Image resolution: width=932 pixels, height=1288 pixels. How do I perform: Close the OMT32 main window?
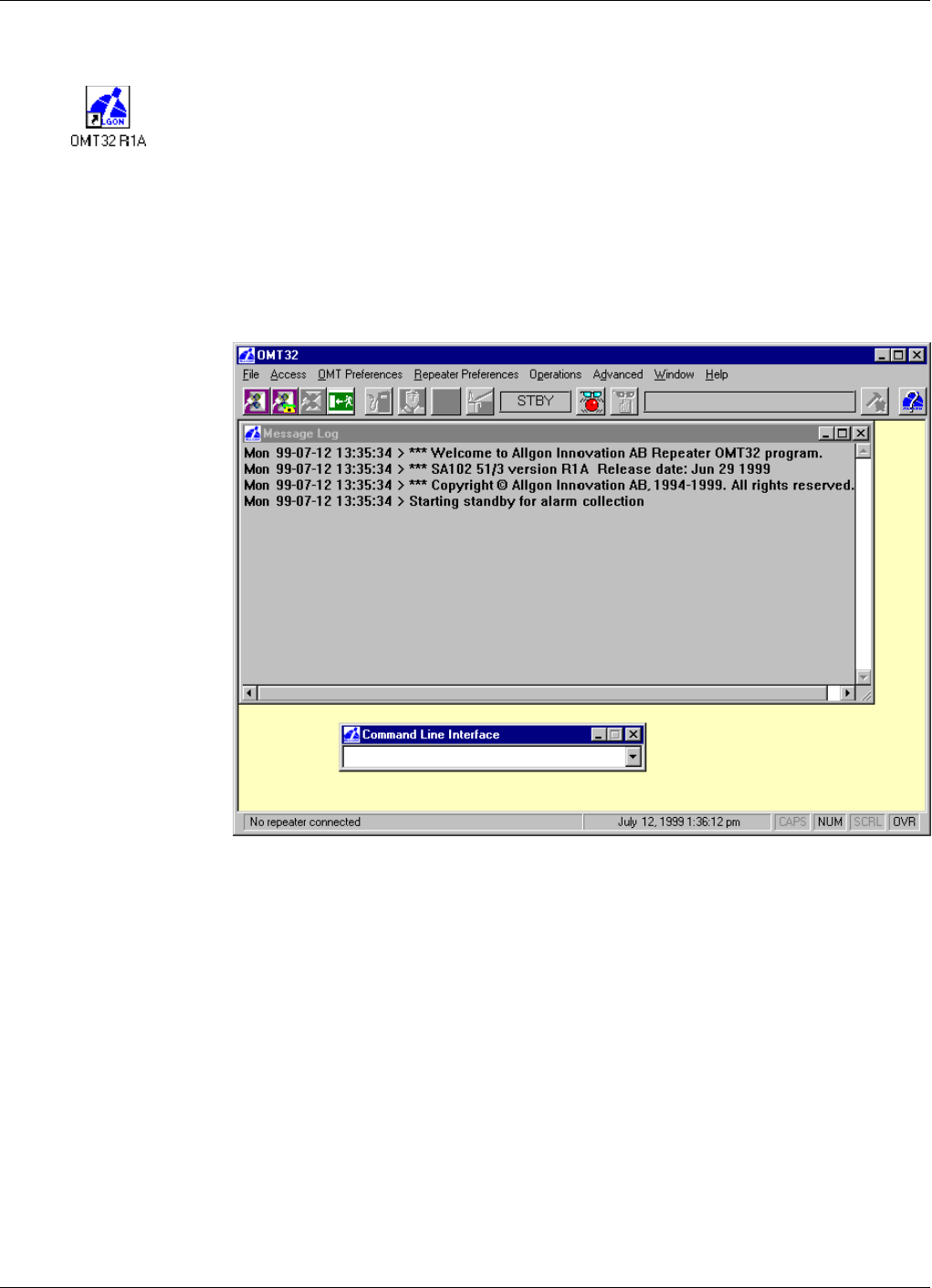916,355
